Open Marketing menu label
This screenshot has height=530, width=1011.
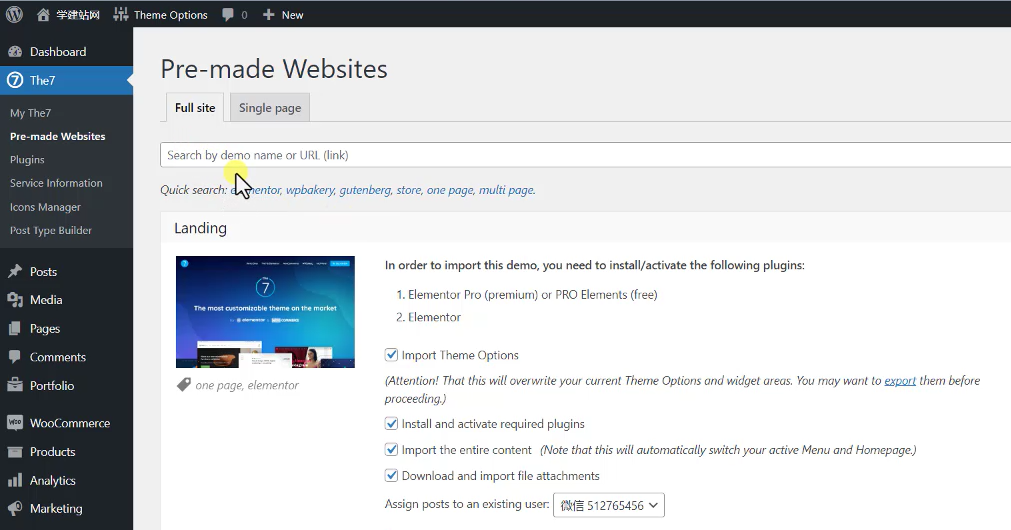(56, 508)
